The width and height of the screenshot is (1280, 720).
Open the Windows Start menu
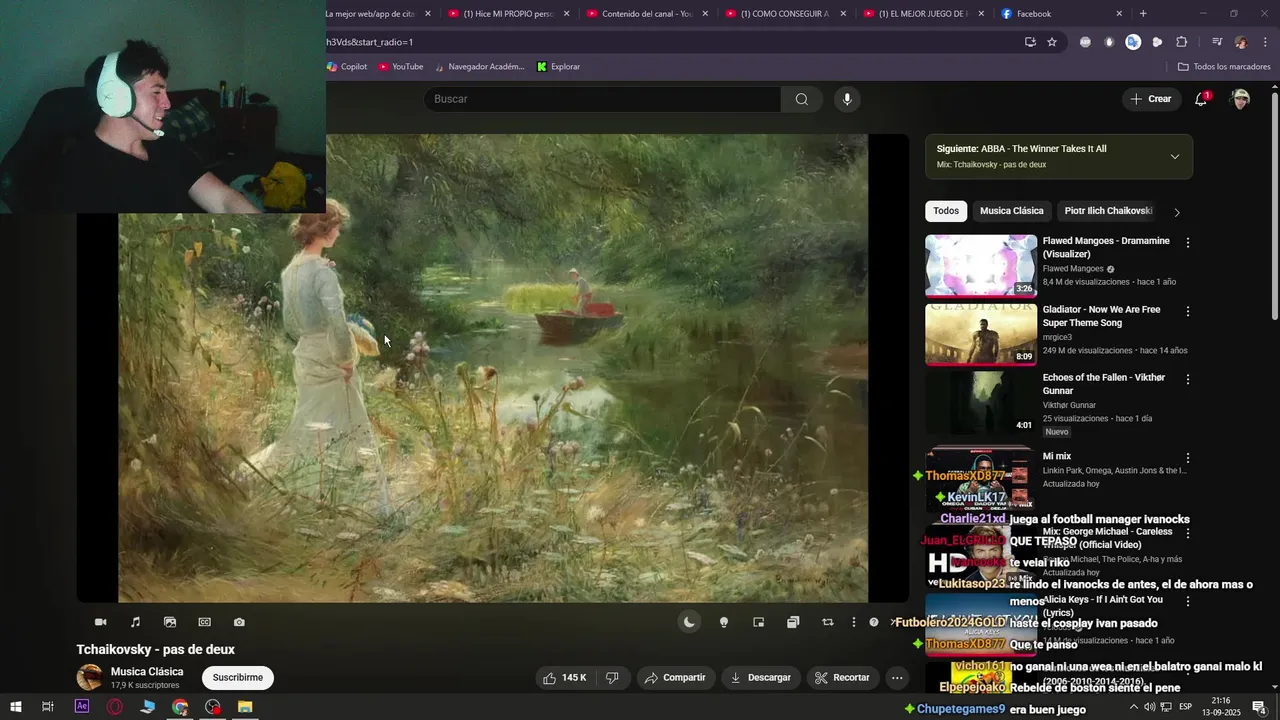[x=15, y=707]
